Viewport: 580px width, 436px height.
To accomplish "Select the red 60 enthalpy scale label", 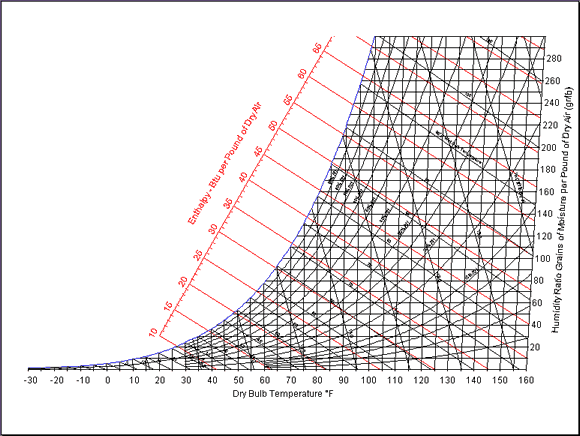I will point(303,74).
